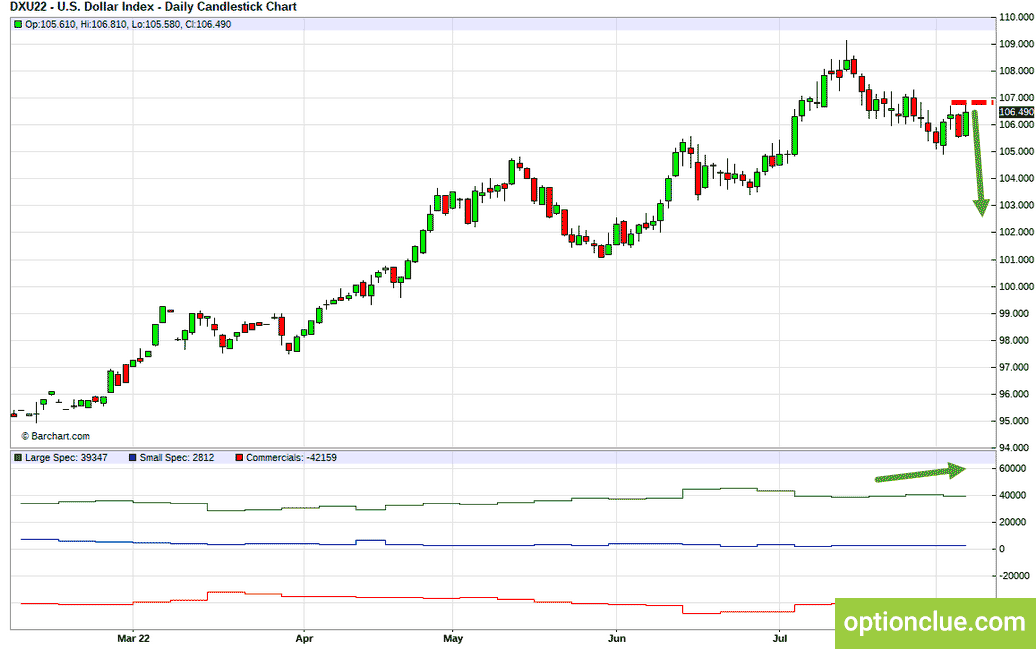Image resolution: width=1036 pixels, height=649 pixels.
Task: Click the '© Barchart.com' credit text
Action: 56,436
